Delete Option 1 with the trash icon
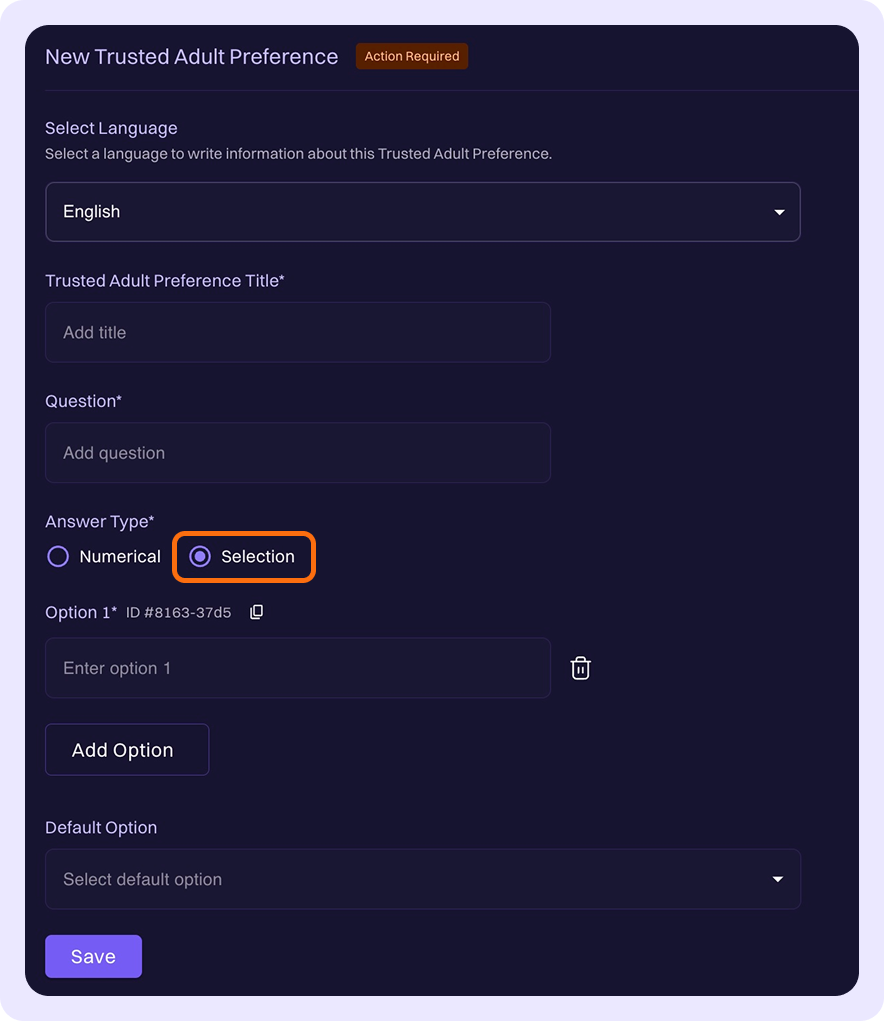 click(x=580, y=668)
